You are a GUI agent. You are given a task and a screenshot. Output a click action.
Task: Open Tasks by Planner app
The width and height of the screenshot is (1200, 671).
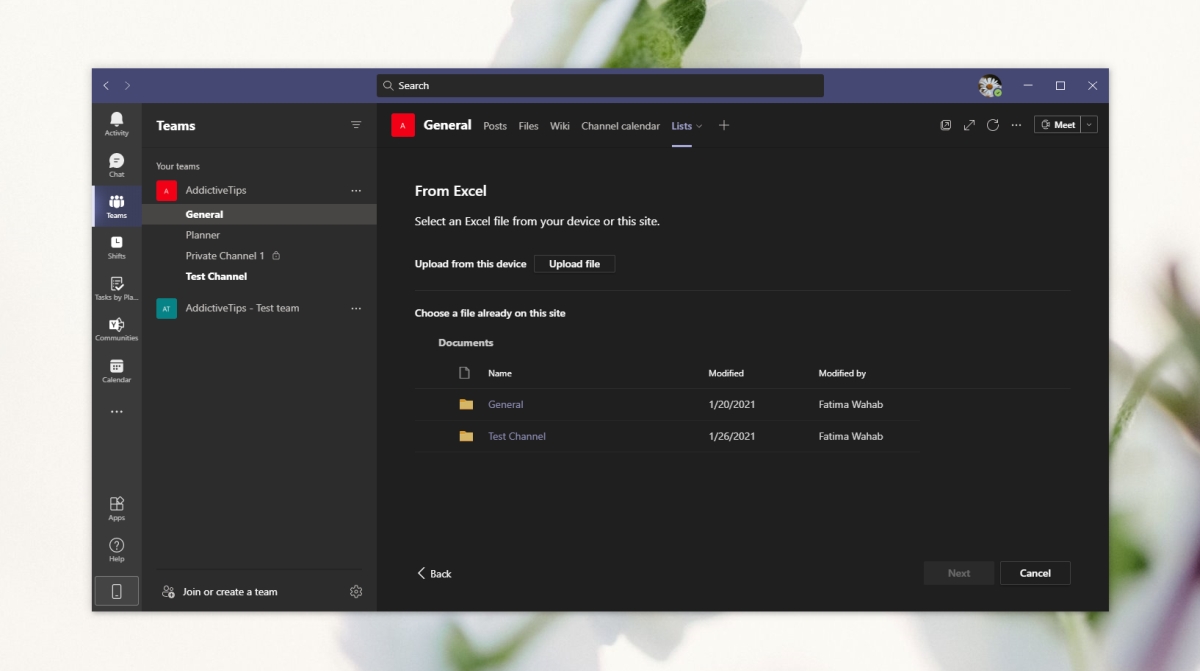click(x=117, y=288)
